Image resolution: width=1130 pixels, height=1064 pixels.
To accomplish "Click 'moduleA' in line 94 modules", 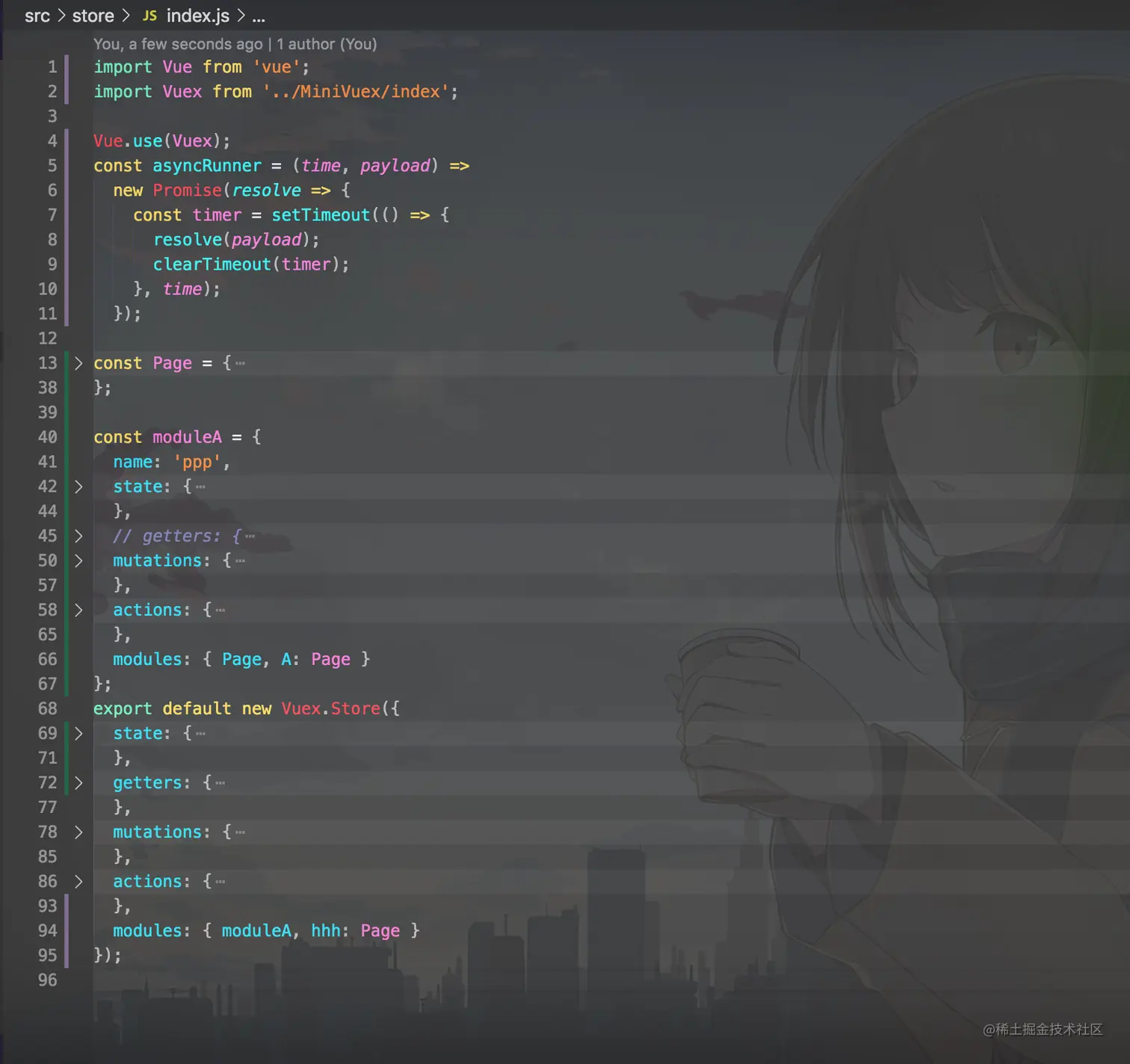I will coord(256,930).
